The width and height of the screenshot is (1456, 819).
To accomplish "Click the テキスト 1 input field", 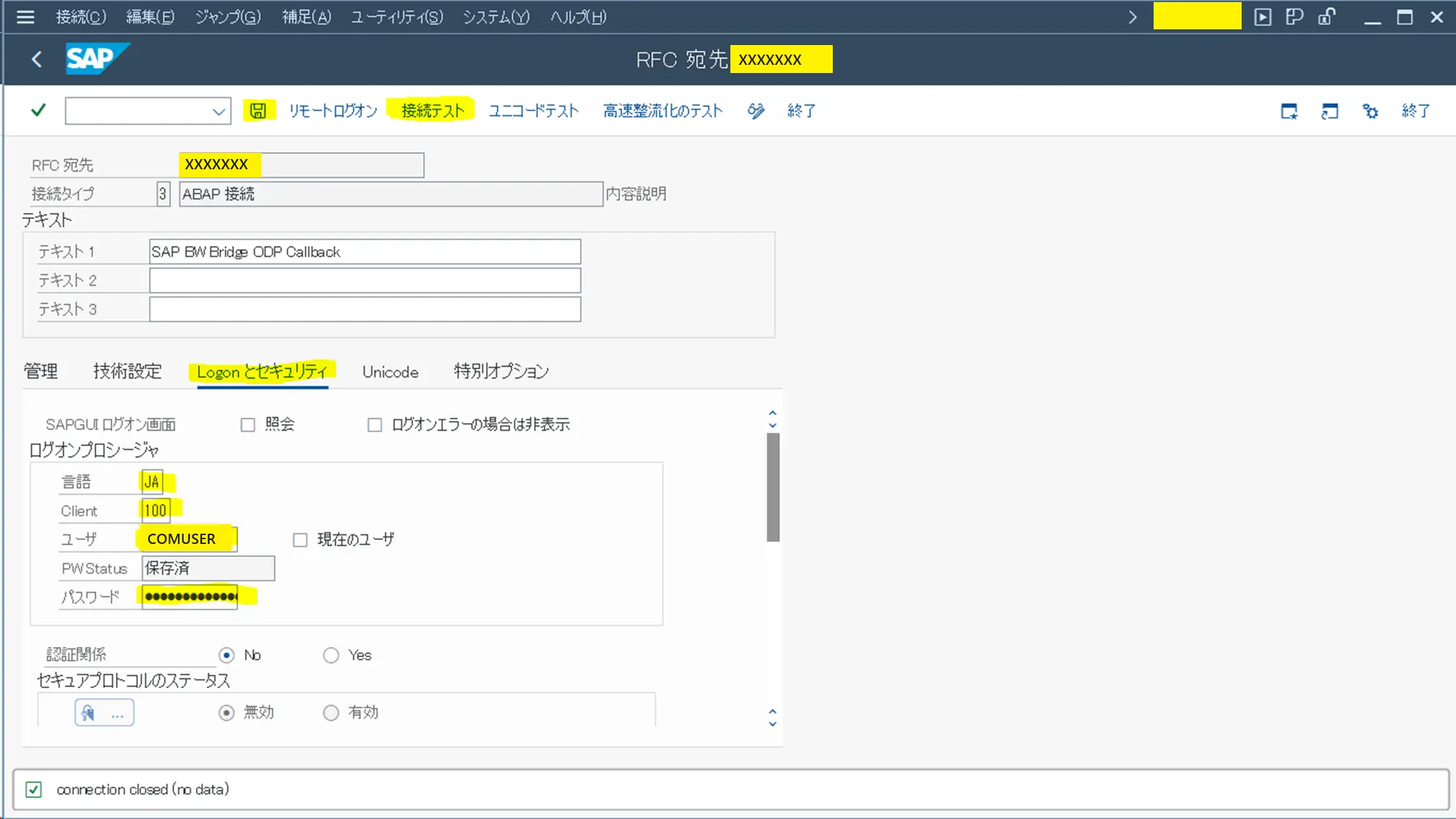I will click(365, 252).
